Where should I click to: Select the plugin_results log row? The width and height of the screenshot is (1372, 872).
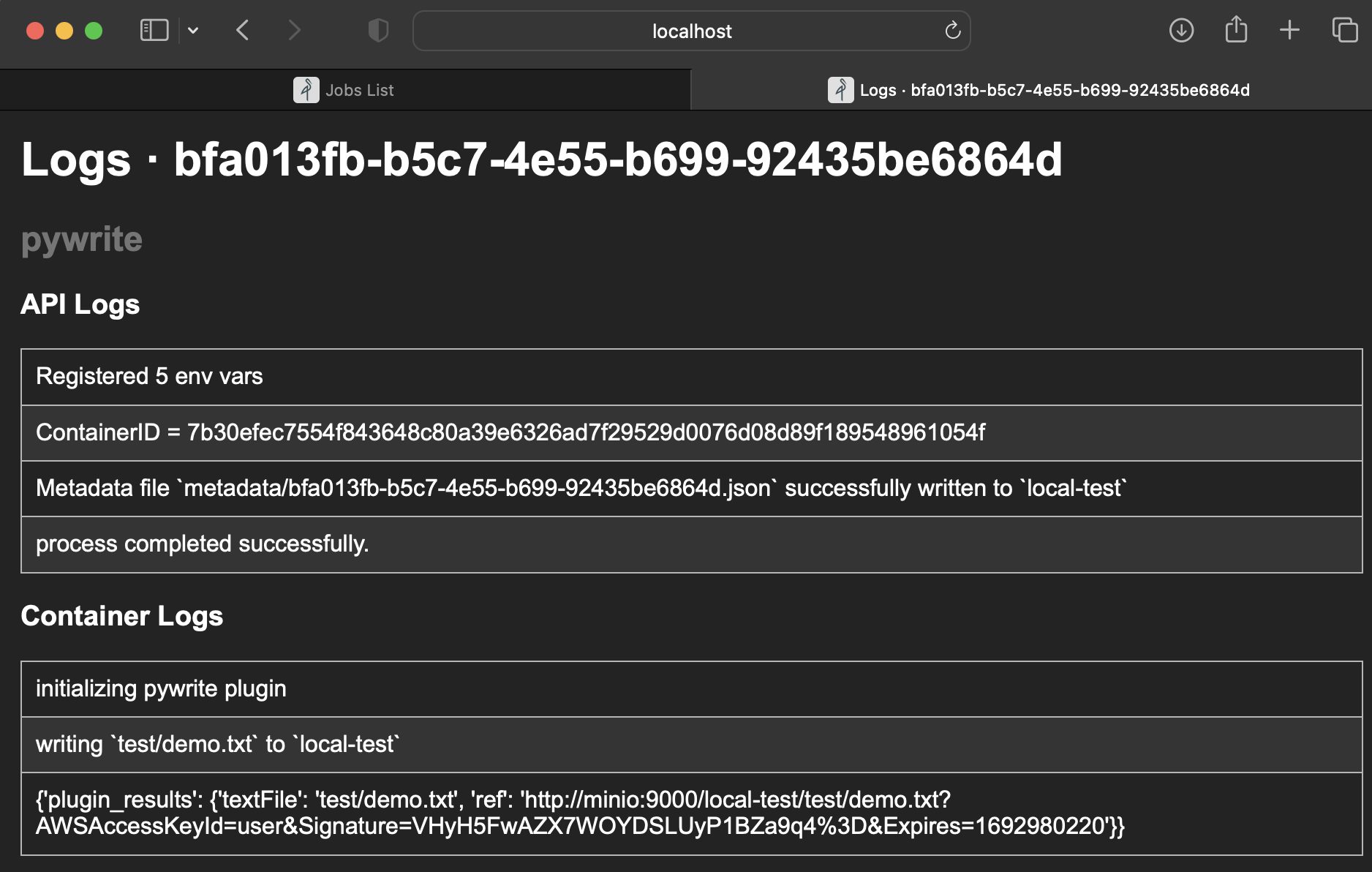click(691, 813)
